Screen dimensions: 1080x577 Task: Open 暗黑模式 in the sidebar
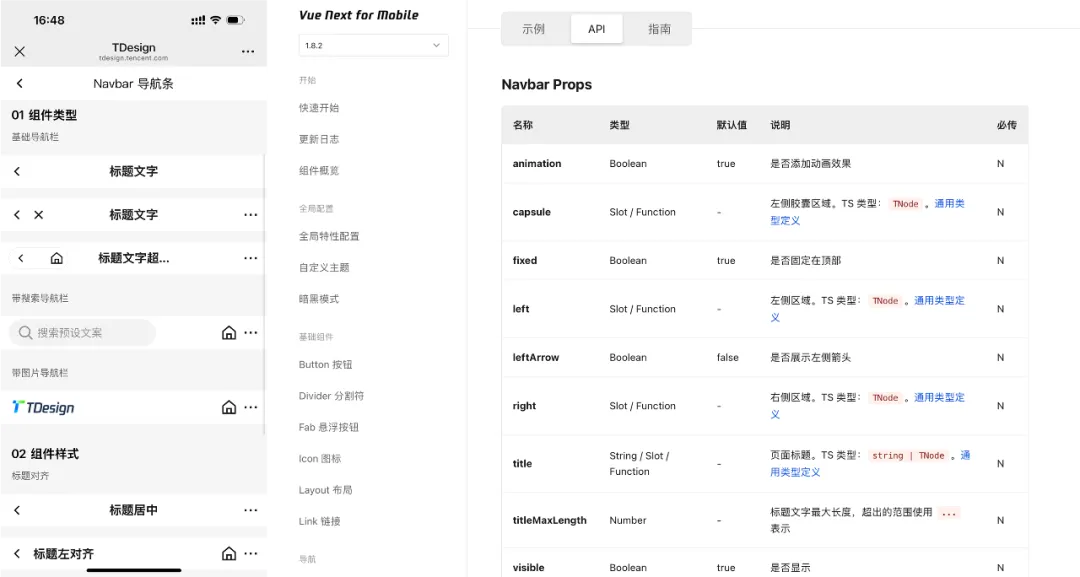tap(319, 299)
